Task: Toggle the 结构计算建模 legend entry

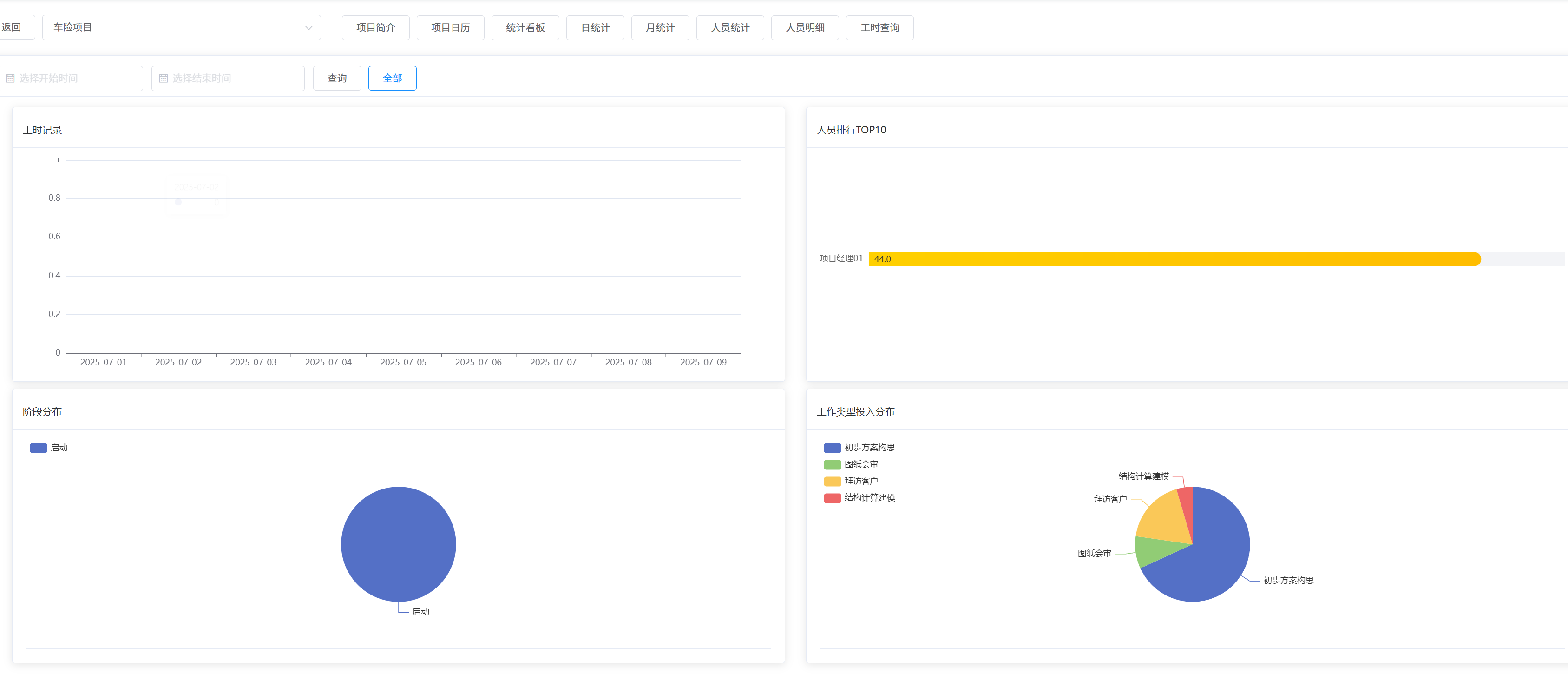Action: click(859, 498)
